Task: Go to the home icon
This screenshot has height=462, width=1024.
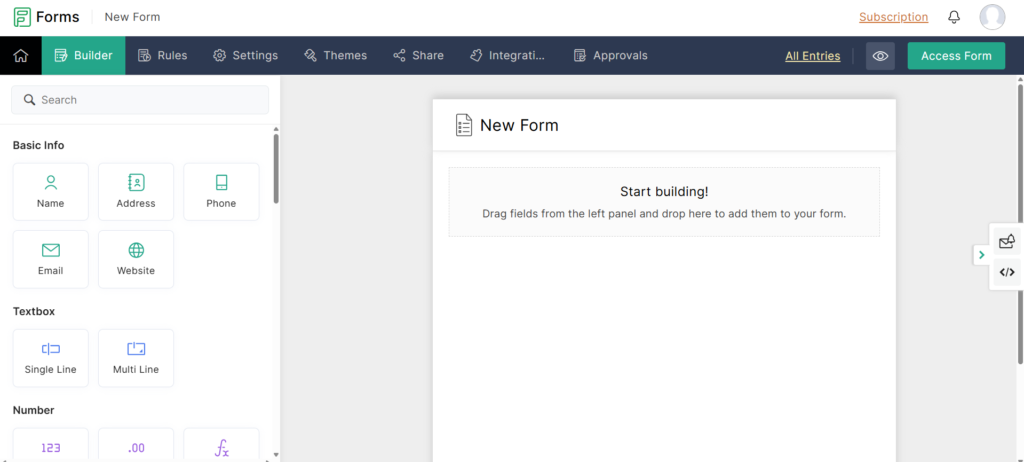Action: pyautogui.click(x=21, y=56)
